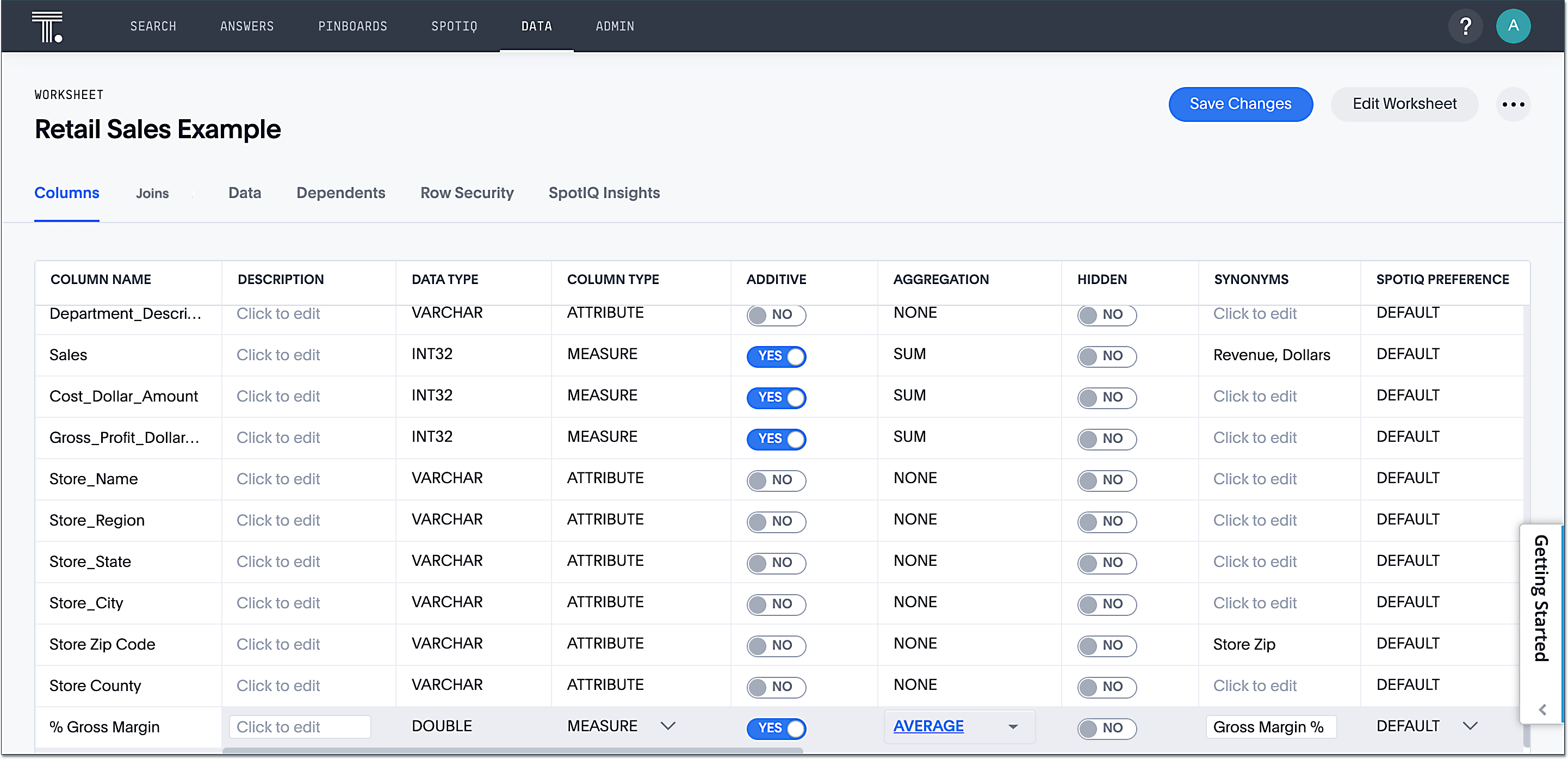The image size is (1568, 759).
Task: Expand SpotIQ preference DEFAULT dropdown
Action: 1470,726
